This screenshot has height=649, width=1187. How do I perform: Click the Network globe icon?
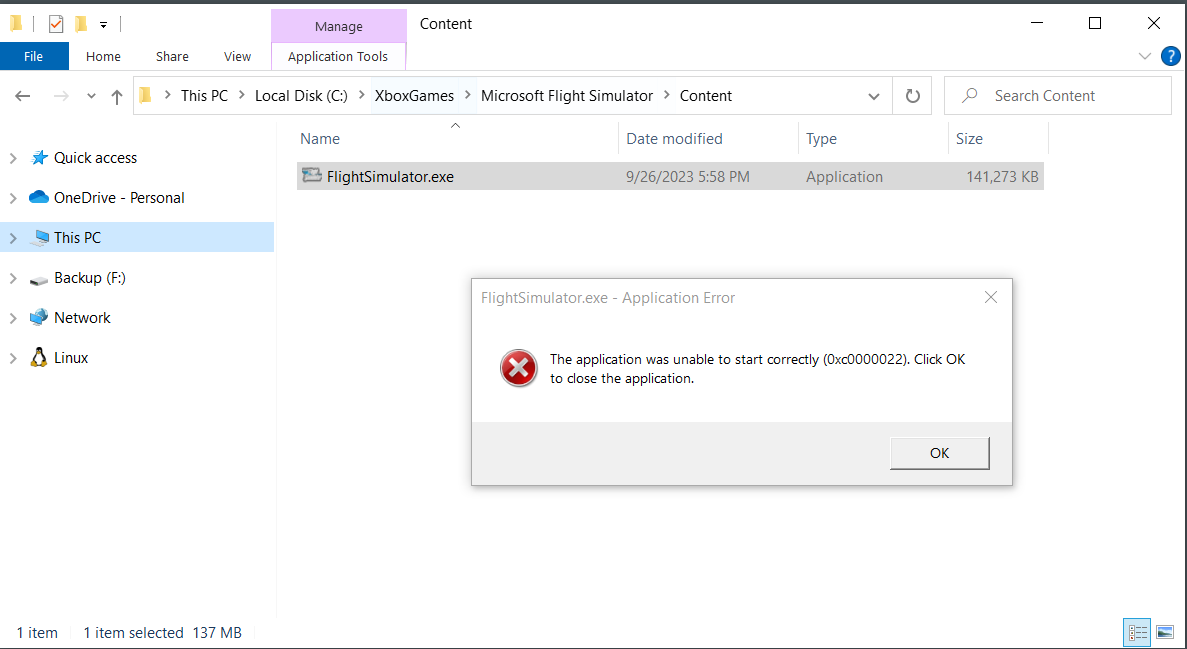[x=39, y=317]
